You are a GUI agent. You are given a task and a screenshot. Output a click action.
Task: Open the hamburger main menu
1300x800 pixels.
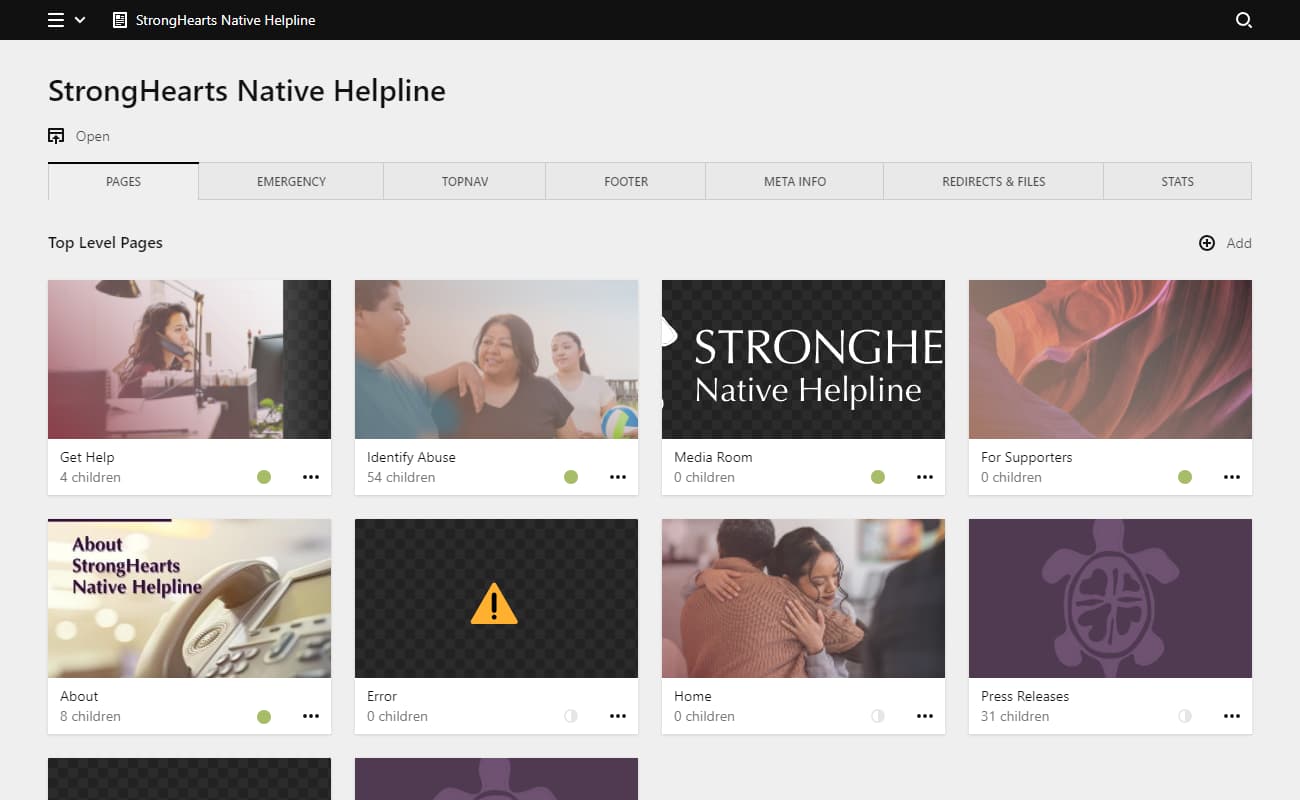(x=56, y=20)
